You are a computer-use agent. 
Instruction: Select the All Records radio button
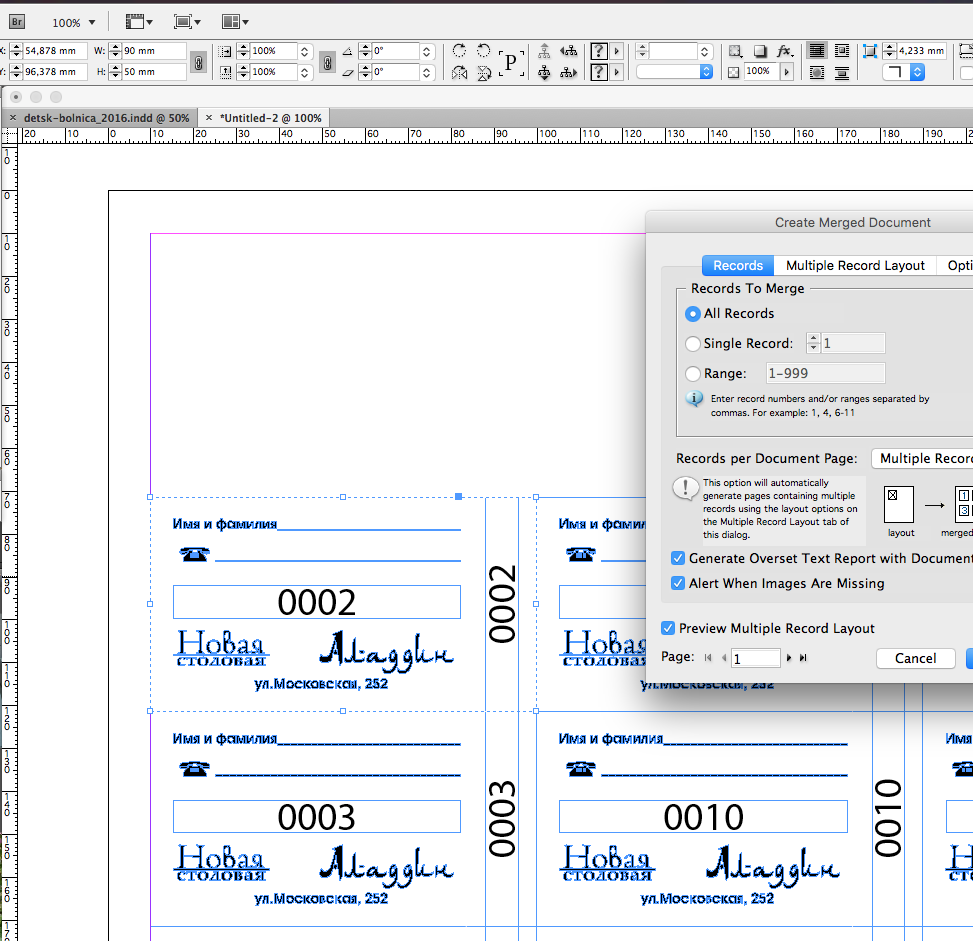(x=693, y=313)
